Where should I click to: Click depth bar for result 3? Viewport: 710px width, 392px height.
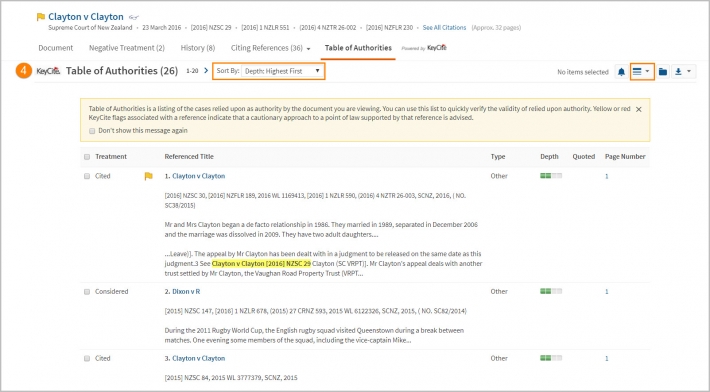(x=551, y=358)
